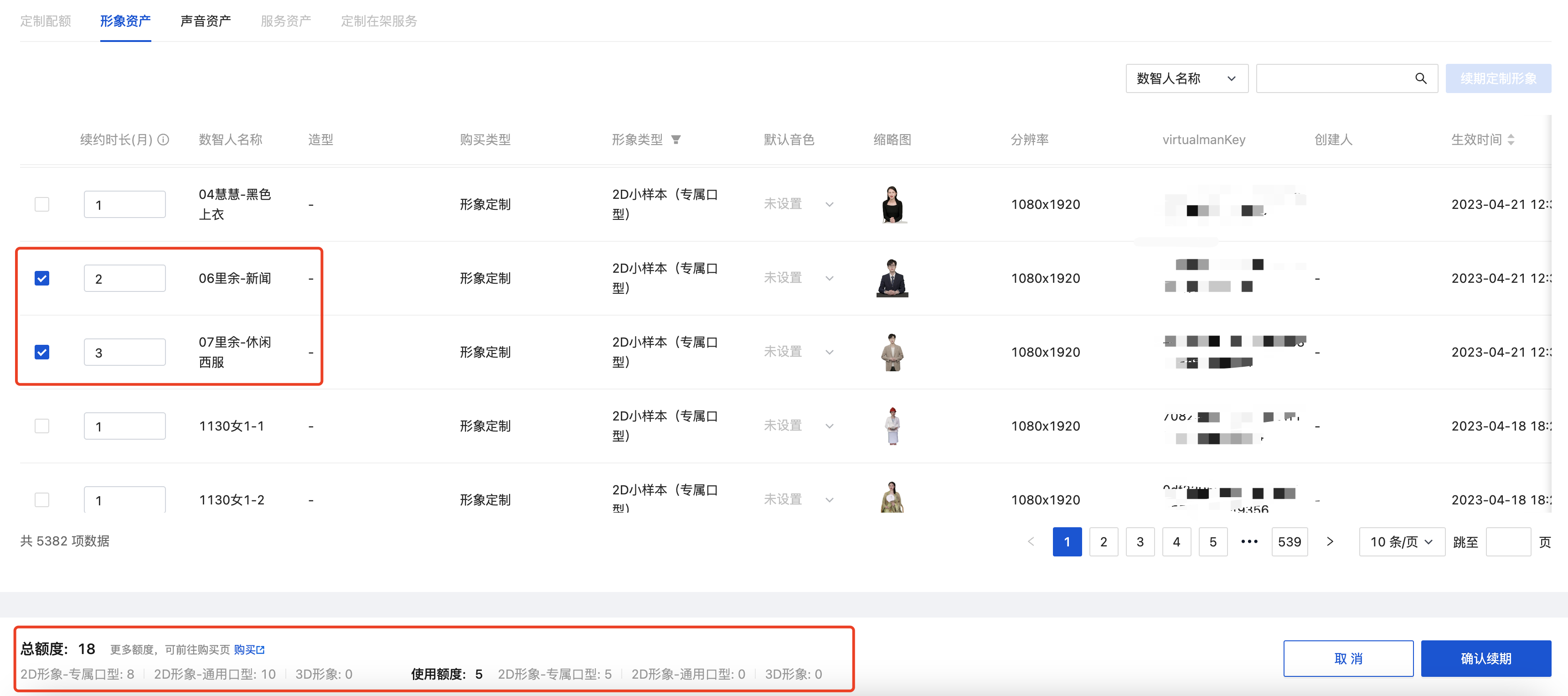
Task: Click the renewal duration field for 1130女1-1
Action: [x=125, y=426]
